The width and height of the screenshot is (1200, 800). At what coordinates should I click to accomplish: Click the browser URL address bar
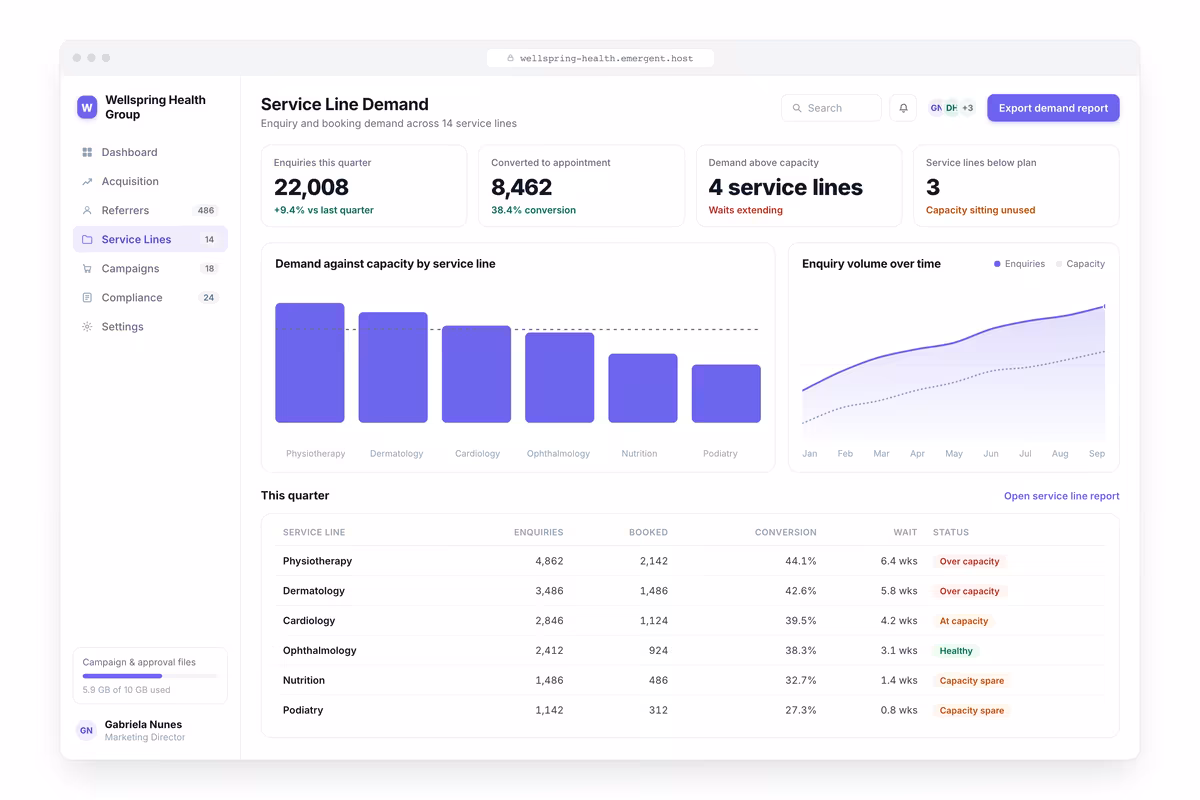point(600,58)
